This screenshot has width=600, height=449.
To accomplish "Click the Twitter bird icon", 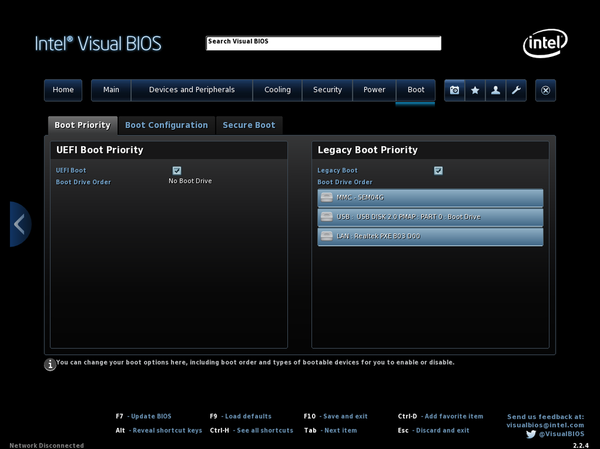I will click(531, 434).
